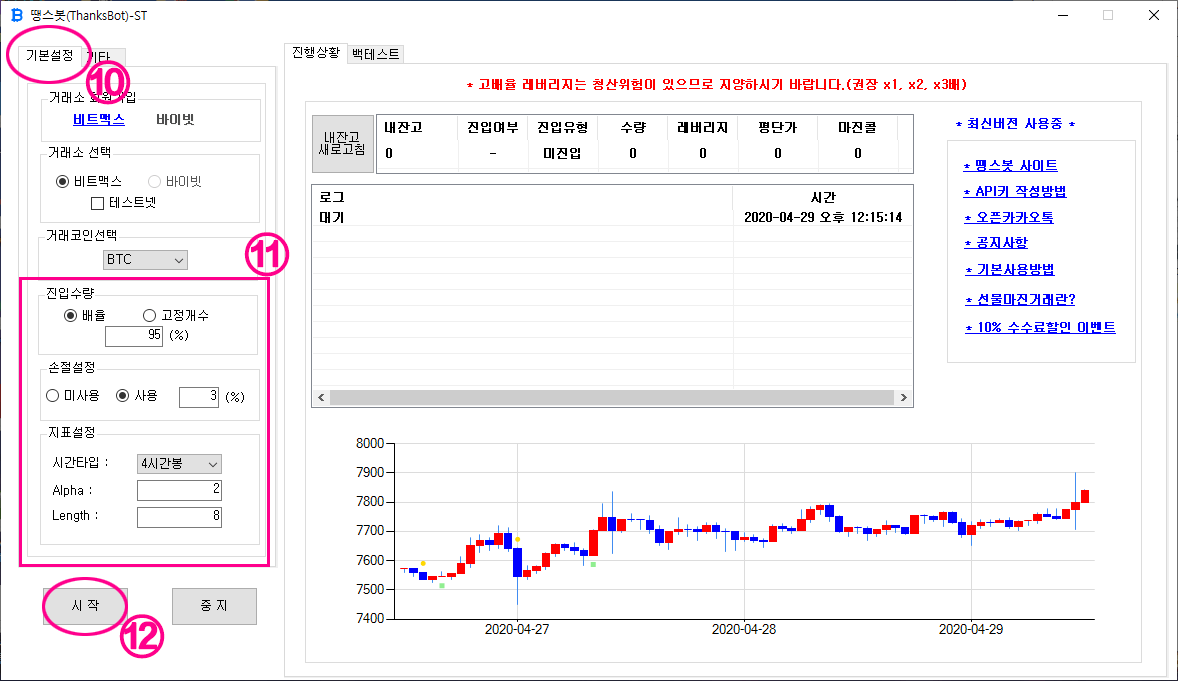1178x681 pixels.
Task: Click the 마진콜 column header
Action: point(857,128)
